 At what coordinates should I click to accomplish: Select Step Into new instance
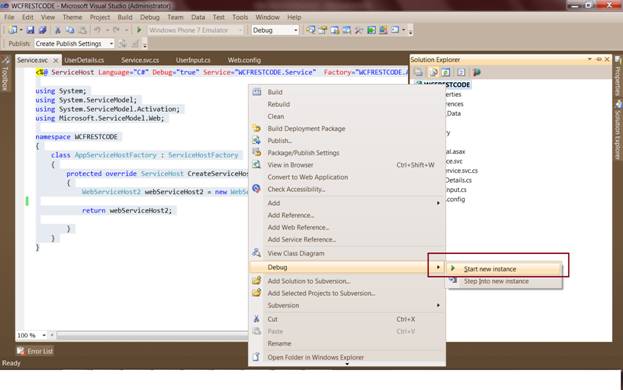pos(505,281)
